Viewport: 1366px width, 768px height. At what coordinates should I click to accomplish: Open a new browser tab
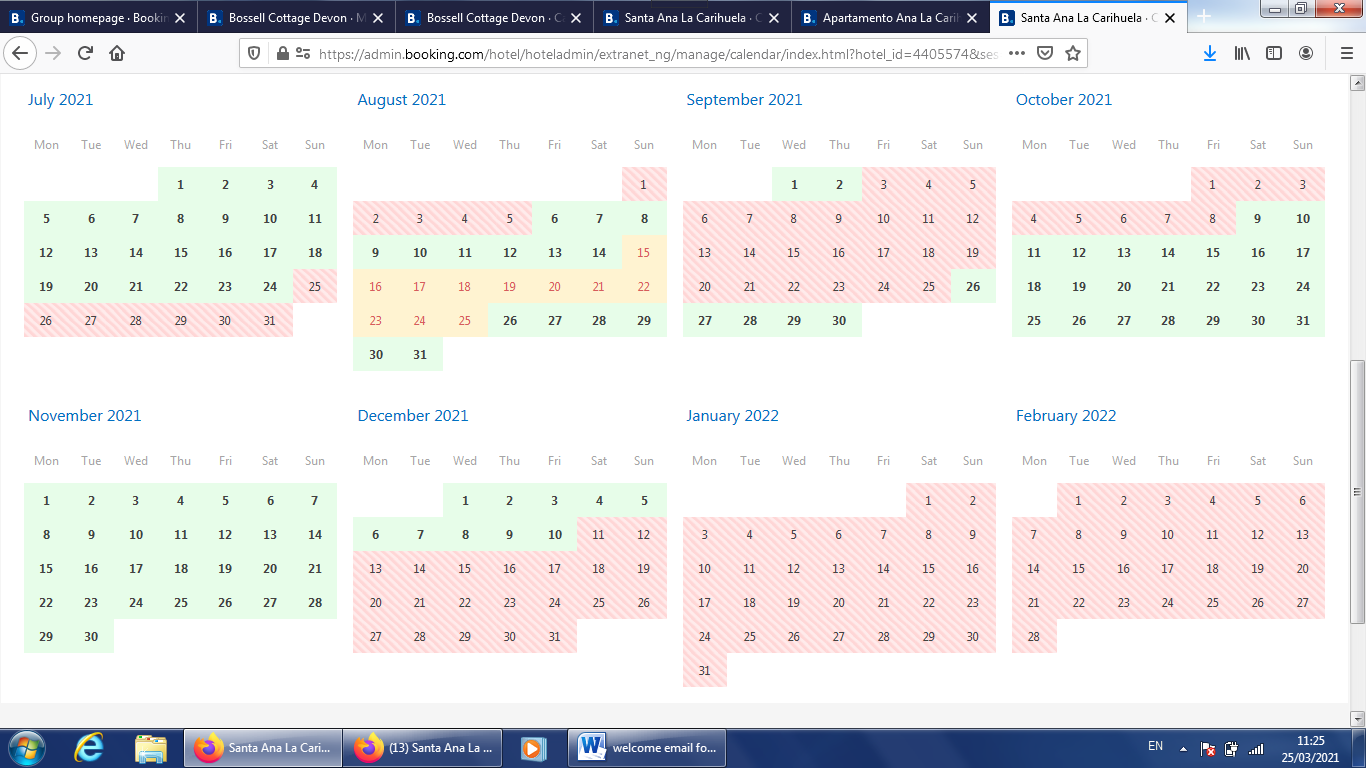click(1204, 17)
